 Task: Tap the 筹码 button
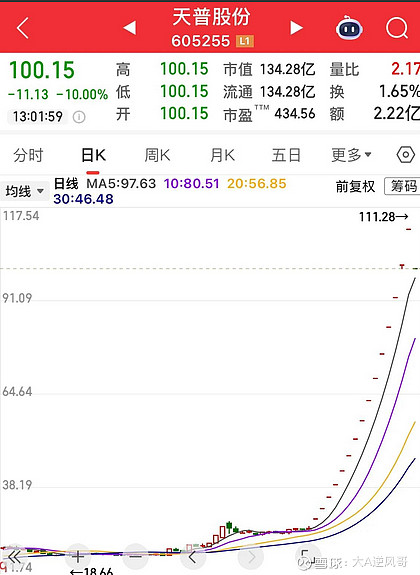pyautogui.click(x=403, y=186)
